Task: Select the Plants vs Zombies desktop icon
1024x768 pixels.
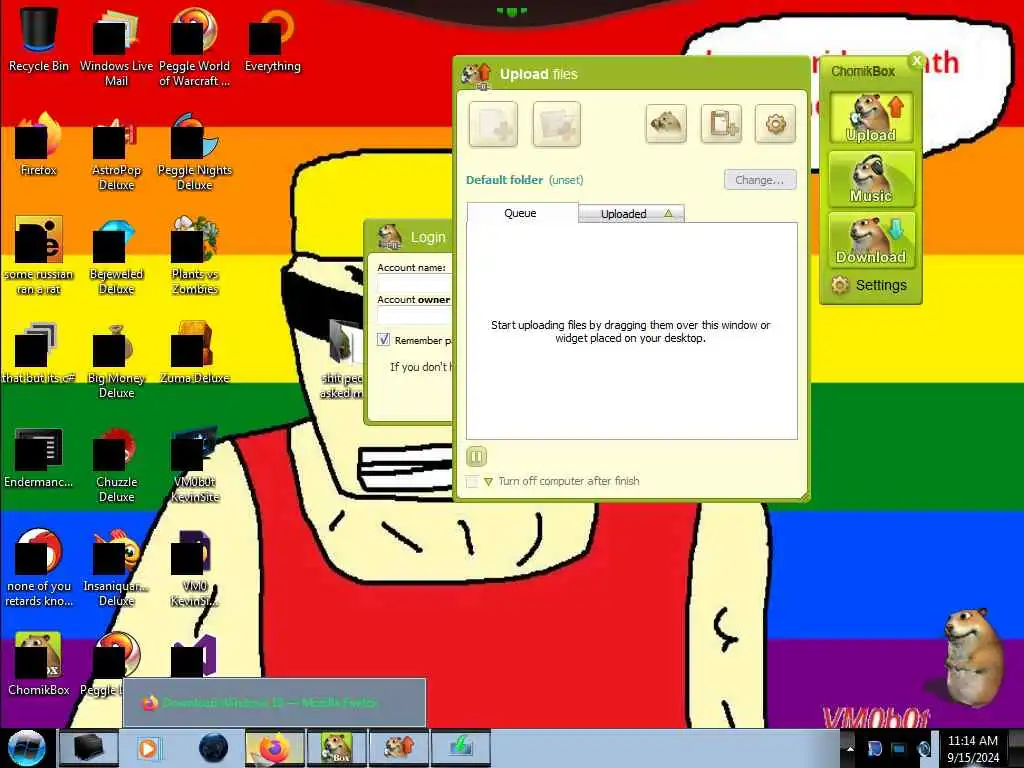Action: tap(195, 255)
